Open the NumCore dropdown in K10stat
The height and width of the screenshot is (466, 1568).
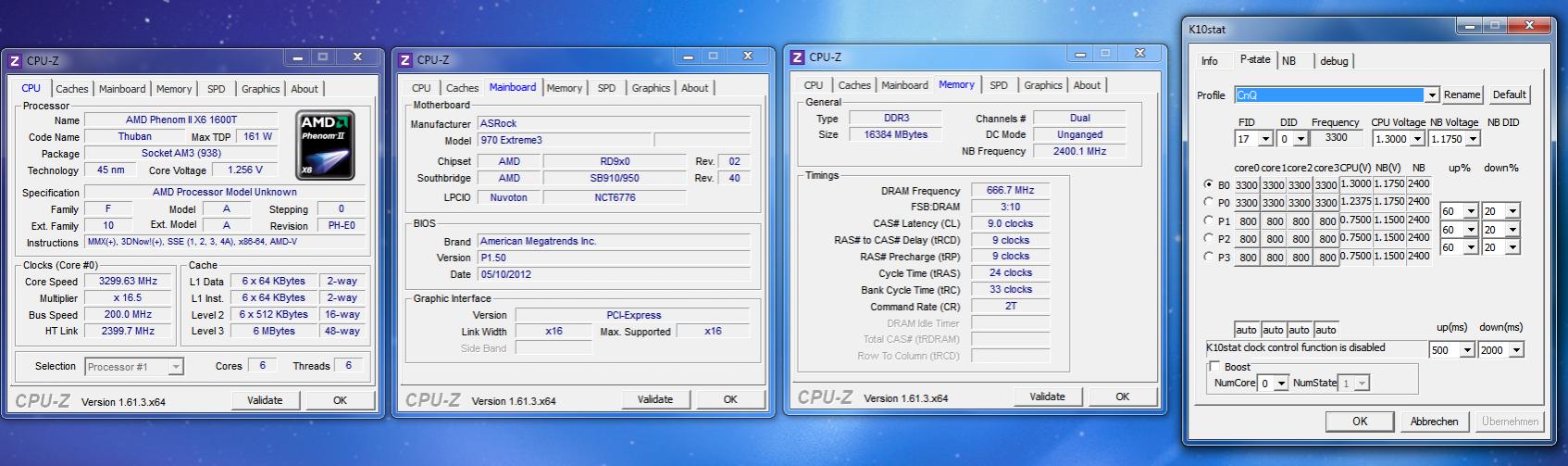point(1280,383)
